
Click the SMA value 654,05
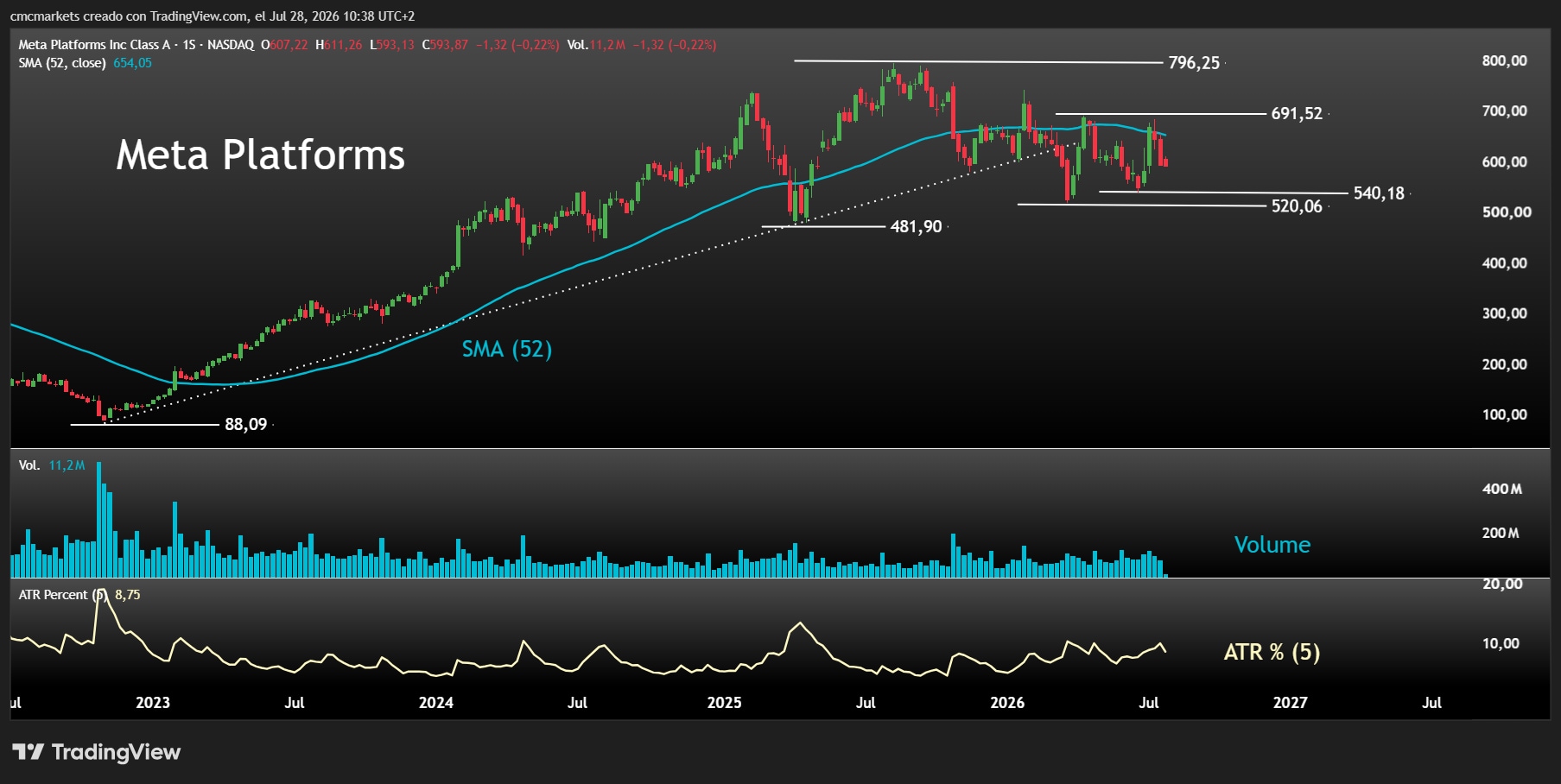click(132, 63)
